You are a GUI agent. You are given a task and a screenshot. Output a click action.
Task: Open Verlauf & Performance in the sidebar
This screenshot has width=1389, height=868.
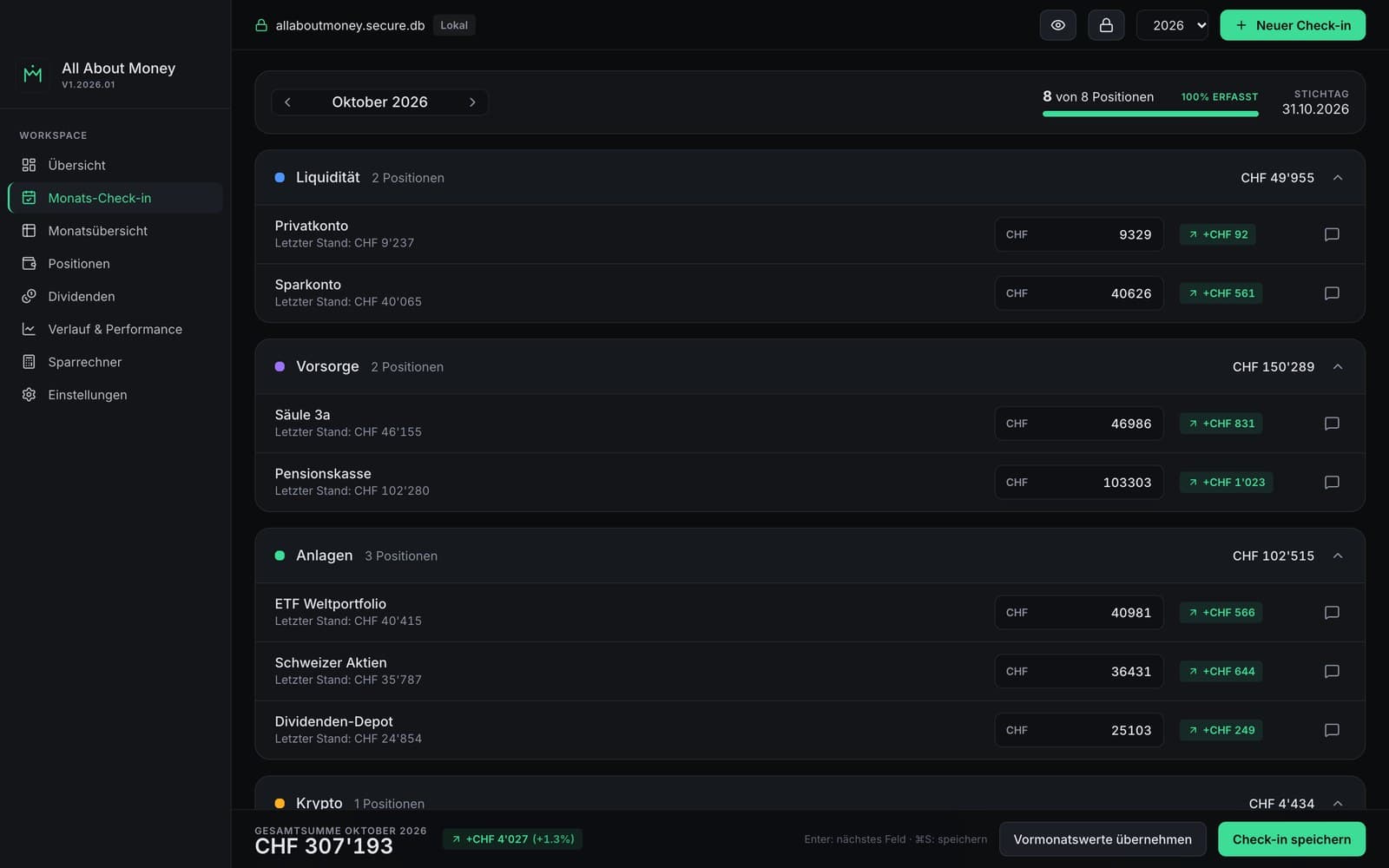[x=115, y=330]
